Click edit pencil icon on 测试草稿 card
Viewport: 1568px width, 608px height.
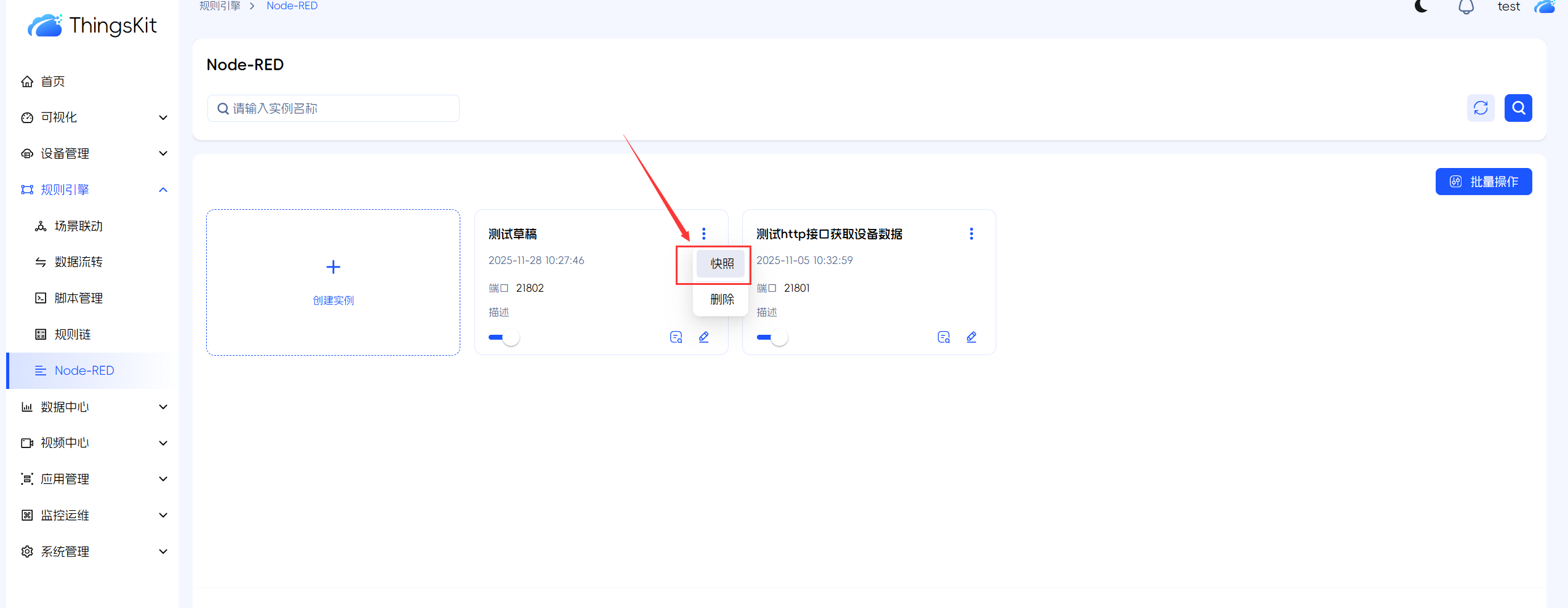(703, 337)
